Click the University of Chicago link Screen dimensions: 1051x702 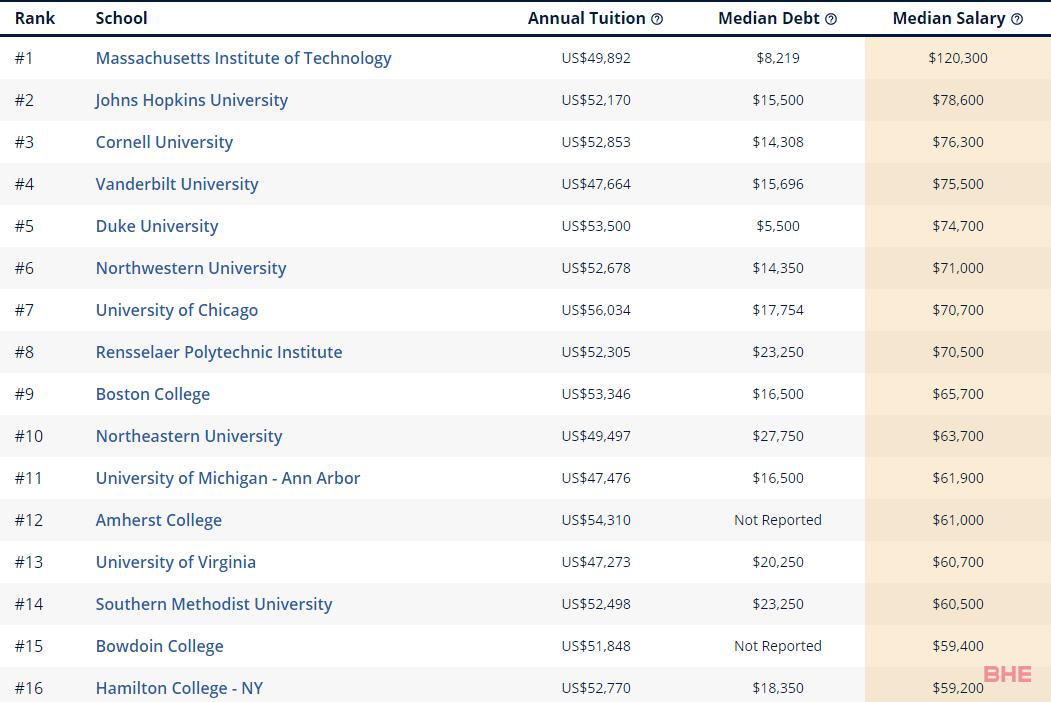[177, 310]
